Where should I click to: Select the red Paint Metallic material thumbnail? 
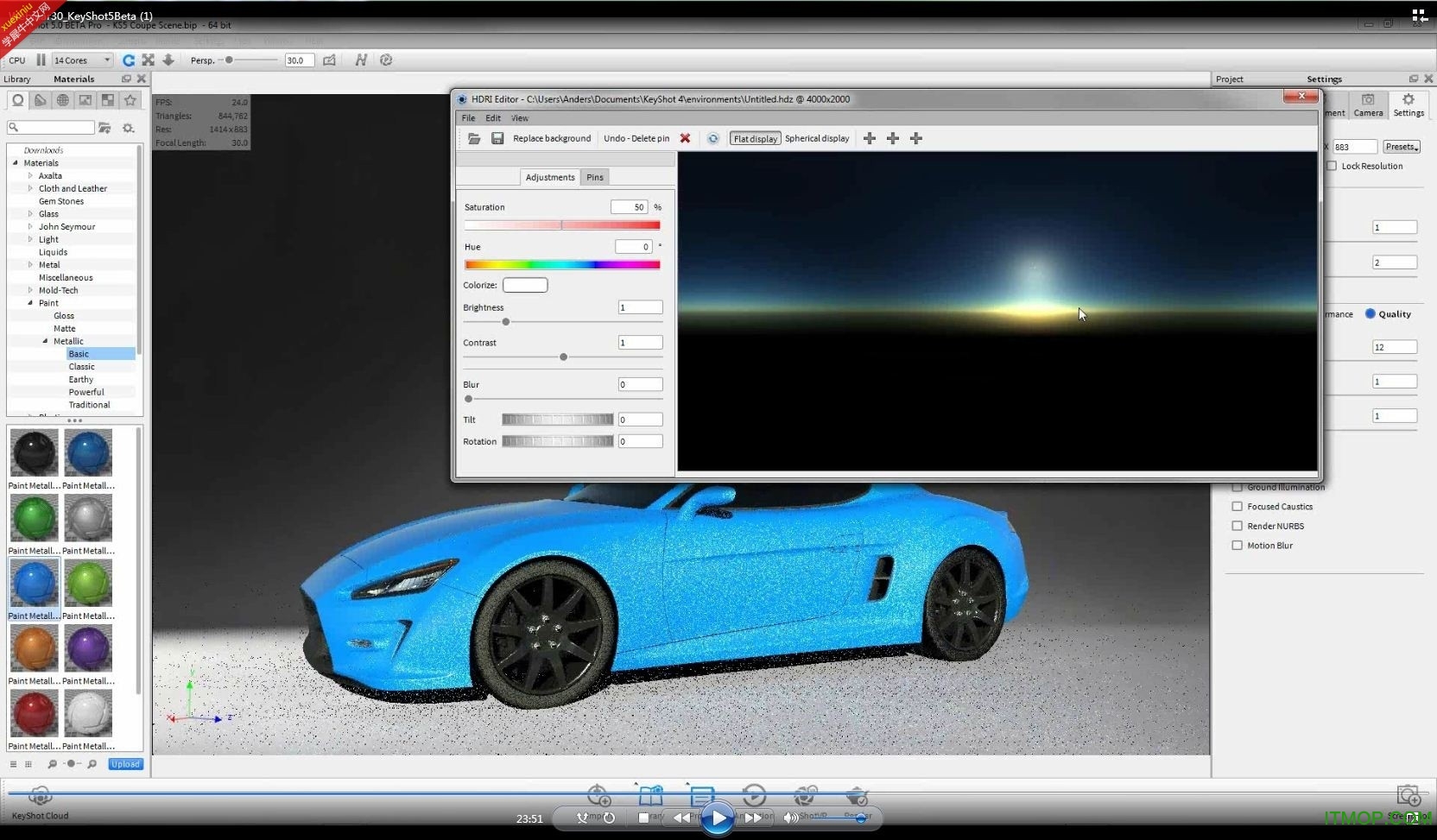pyautogui.click(x=35, y=713)
